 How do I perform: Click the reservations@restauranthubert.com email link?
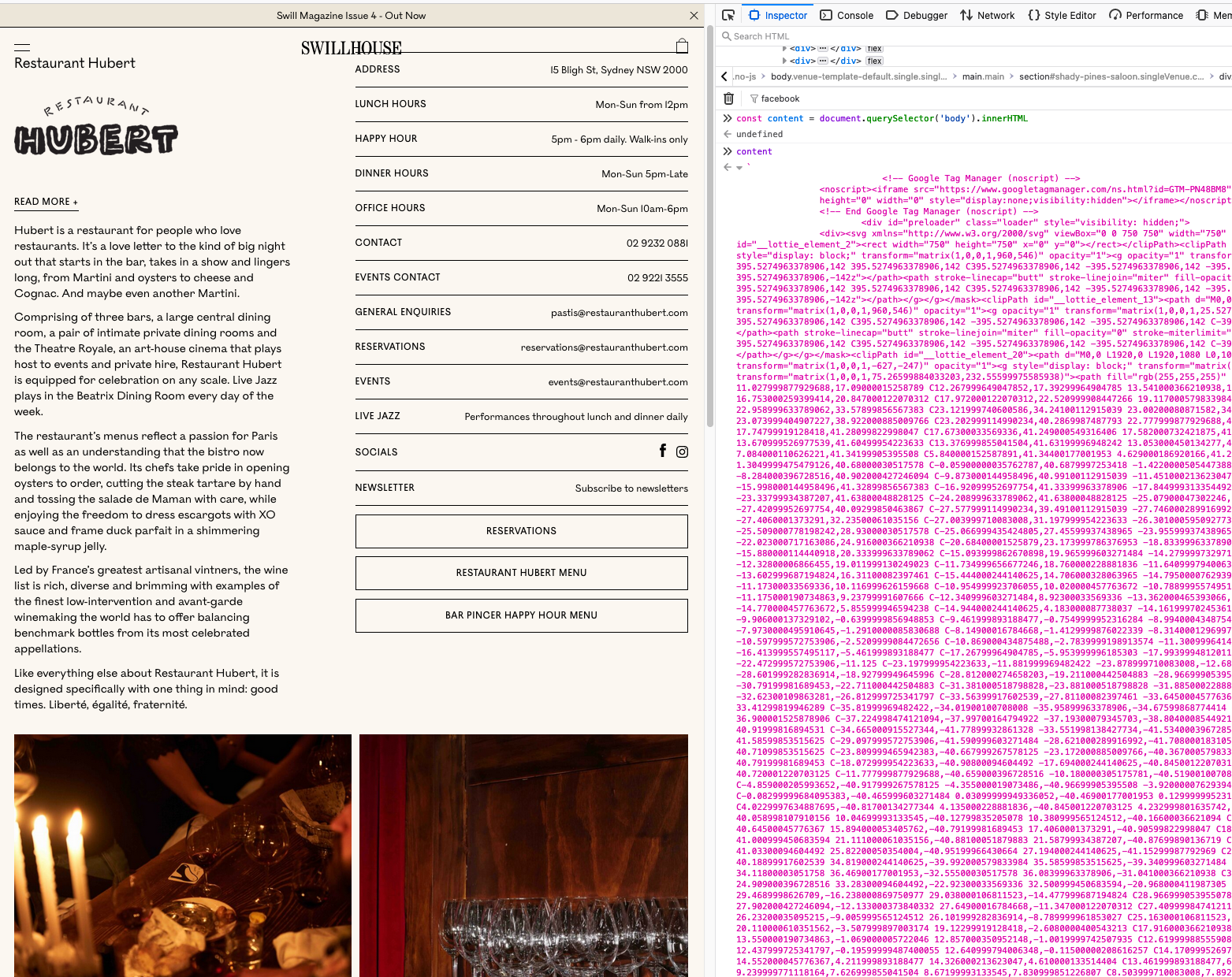[x=604, y=347]
